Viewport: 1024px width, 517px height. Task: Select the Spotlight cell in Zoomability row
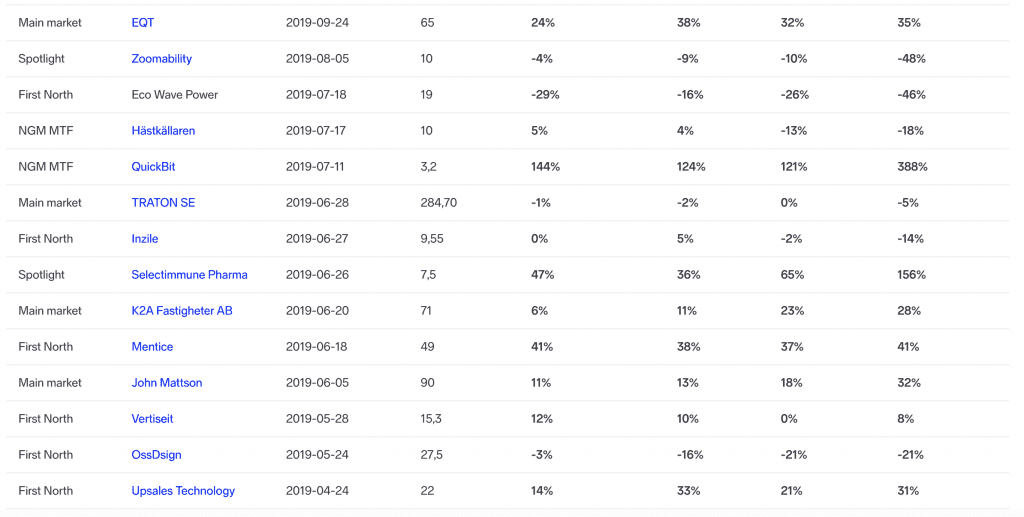click(x=41, y=59)
